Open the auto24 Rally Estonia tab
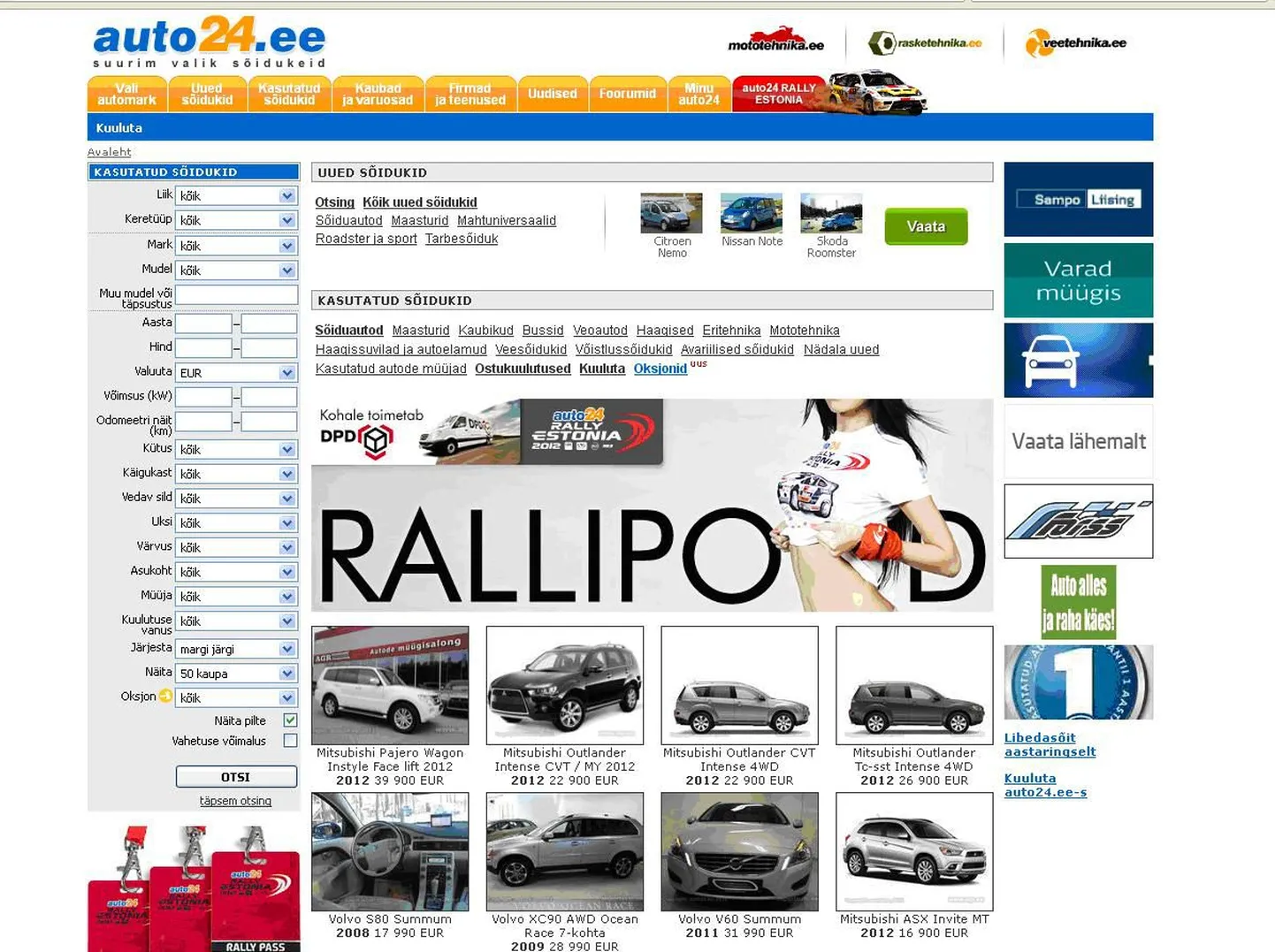Image resolution: width=1275 pixels, height=952 pixels. click(779, 94)
